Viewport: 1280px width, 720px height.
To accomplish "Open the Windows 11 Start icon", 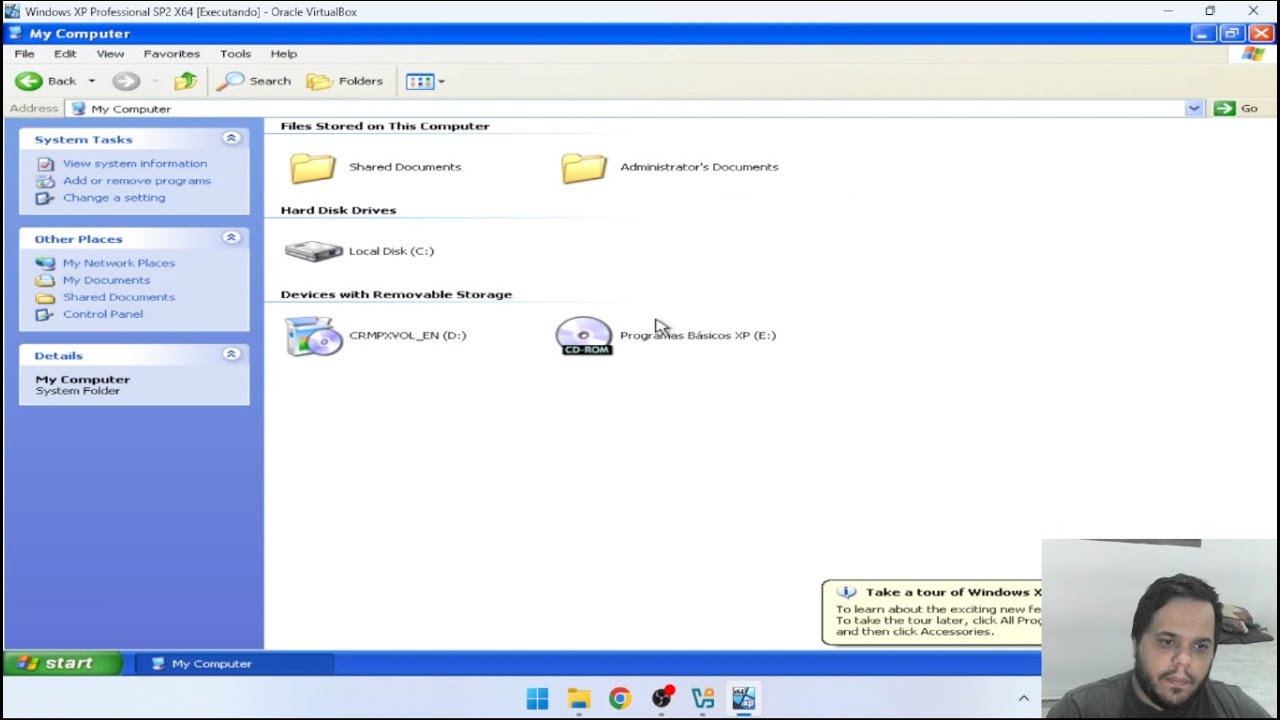I will (537, 698).
